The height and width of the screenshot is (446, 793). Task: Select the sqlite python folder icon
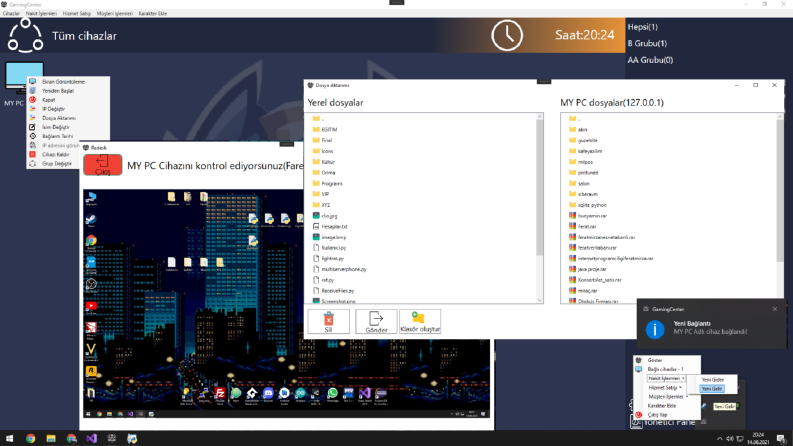tap(572, 205)
